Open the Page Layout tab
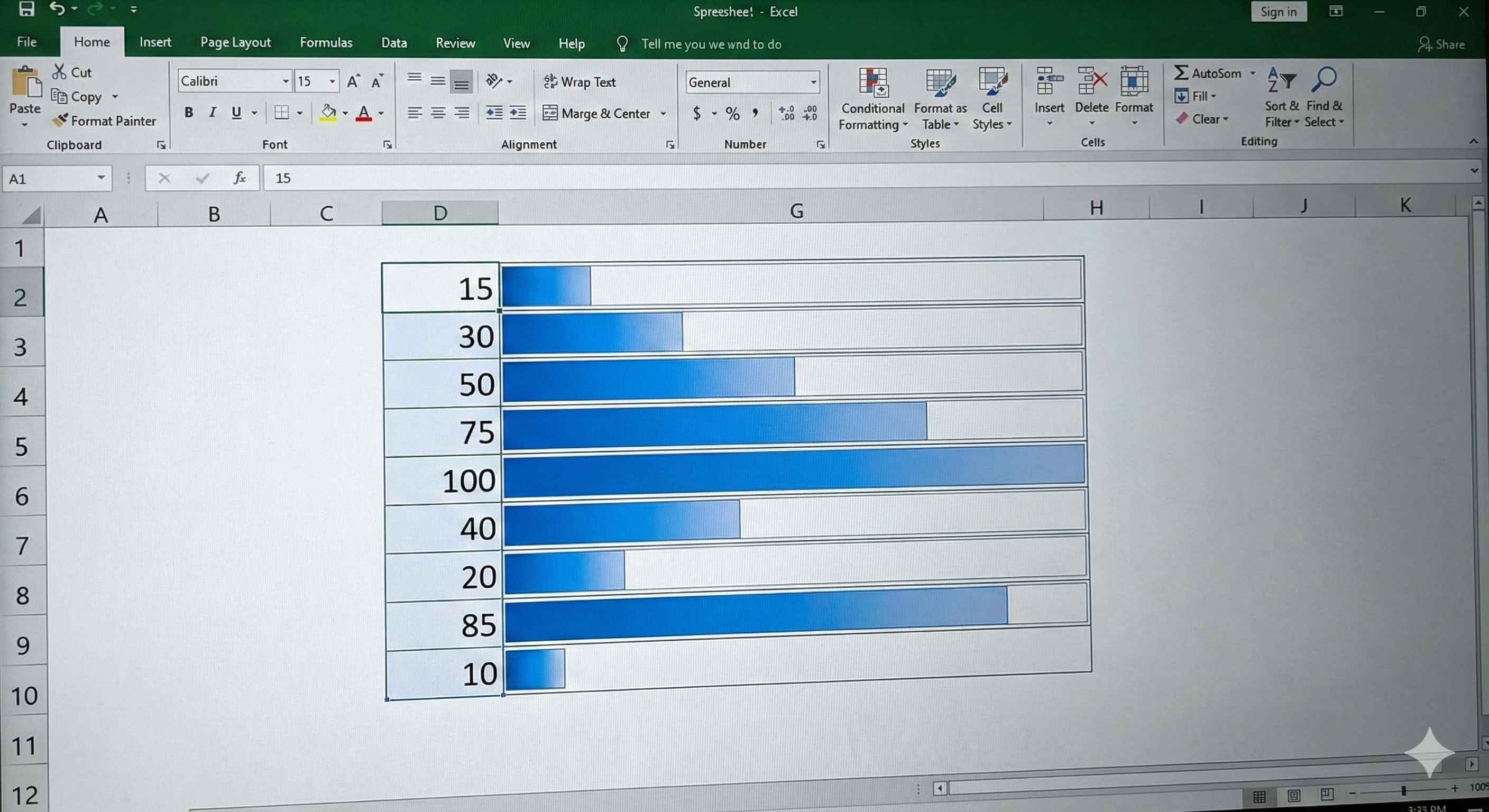Viewport: 1489px width, 812px height. click(x=235, y=43)
